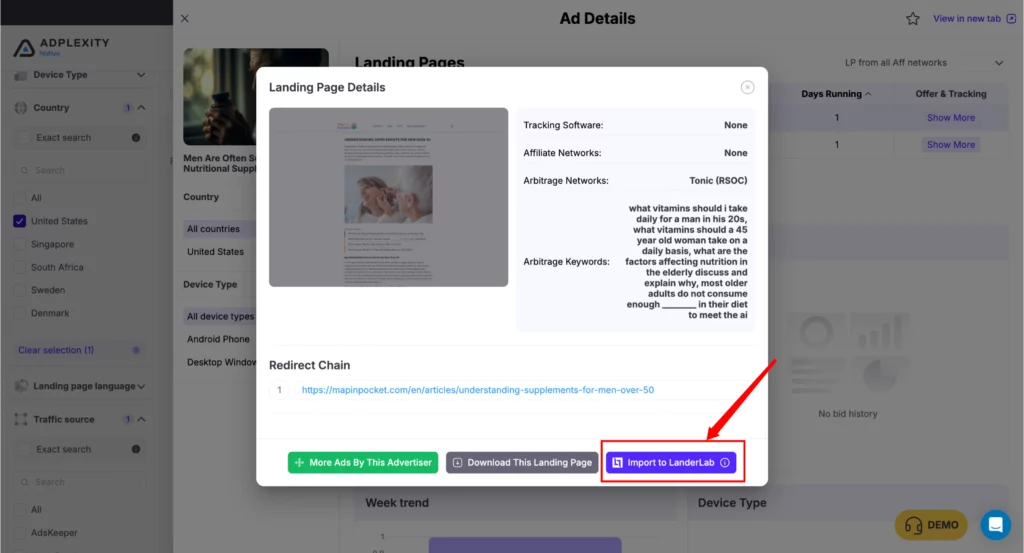
Task: Download This Landing Page
Action: click(x=522, y=462)
